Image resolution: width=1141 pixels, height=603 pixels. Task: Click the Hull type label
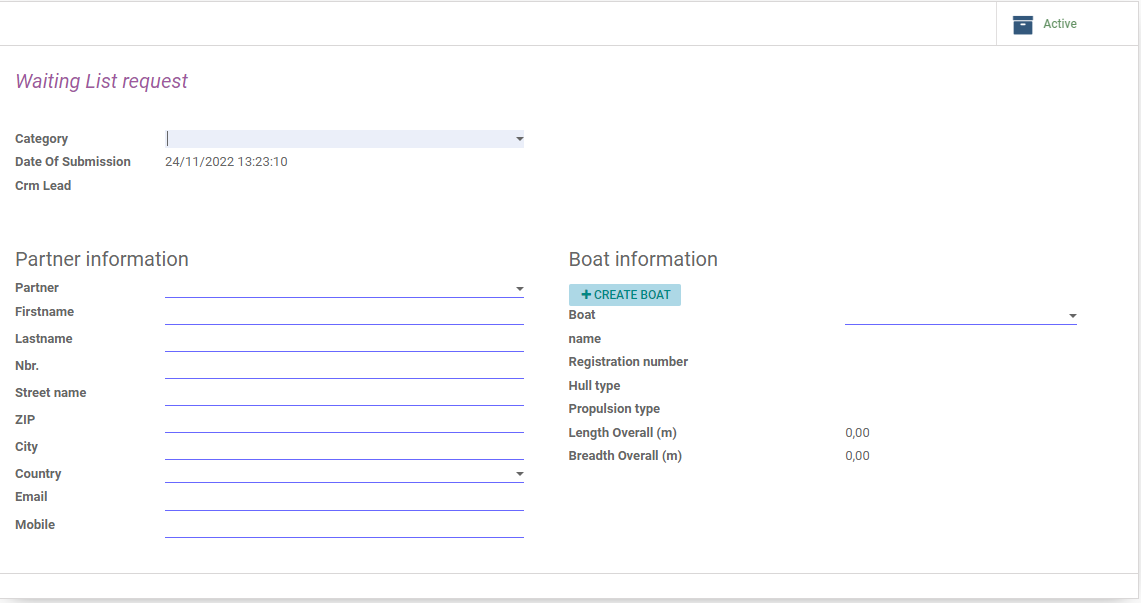(x=595, y=386)
